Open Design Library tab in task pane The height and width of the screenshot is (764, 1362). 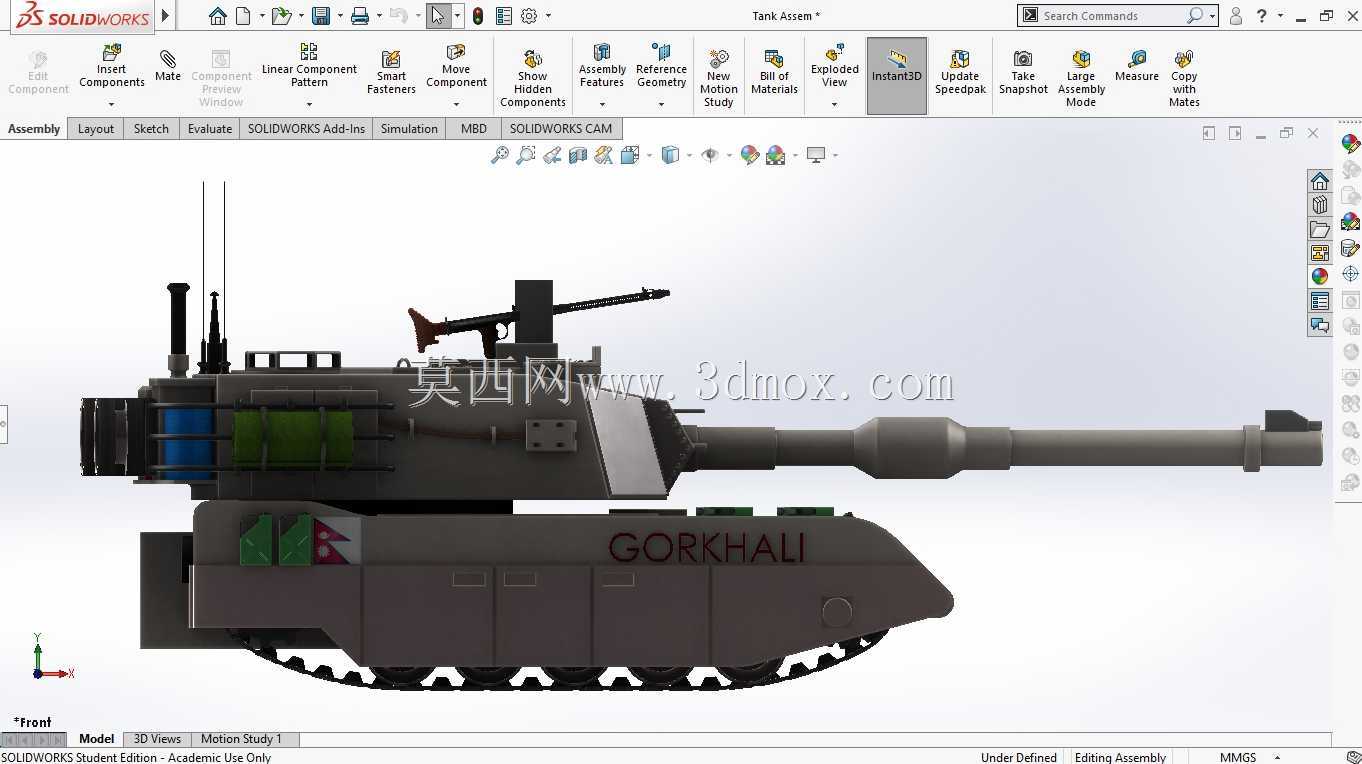coord(1320,205)
